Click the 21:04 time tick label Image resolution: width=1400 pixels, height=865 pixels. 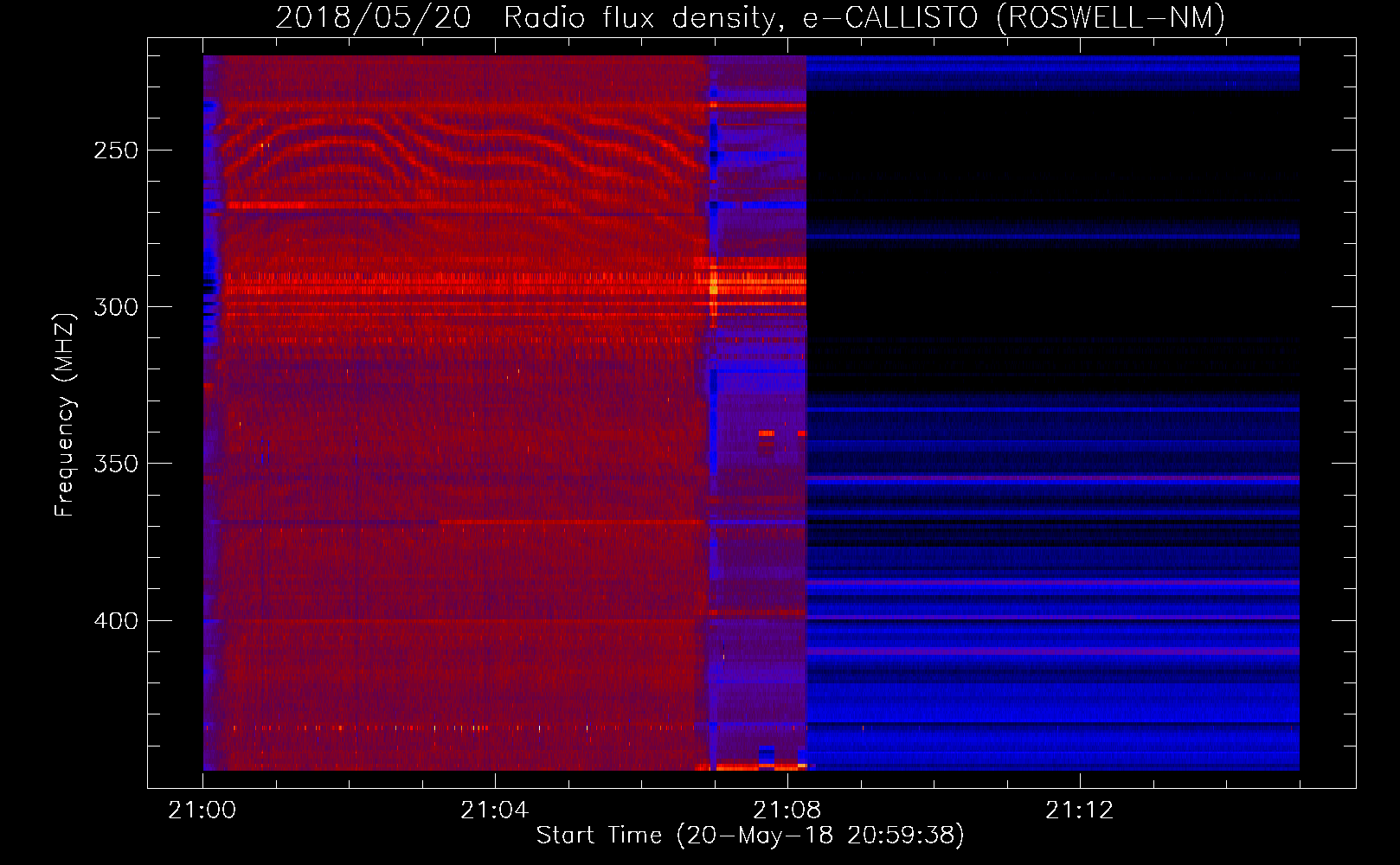pyautogui.click(x=495, y=811)
